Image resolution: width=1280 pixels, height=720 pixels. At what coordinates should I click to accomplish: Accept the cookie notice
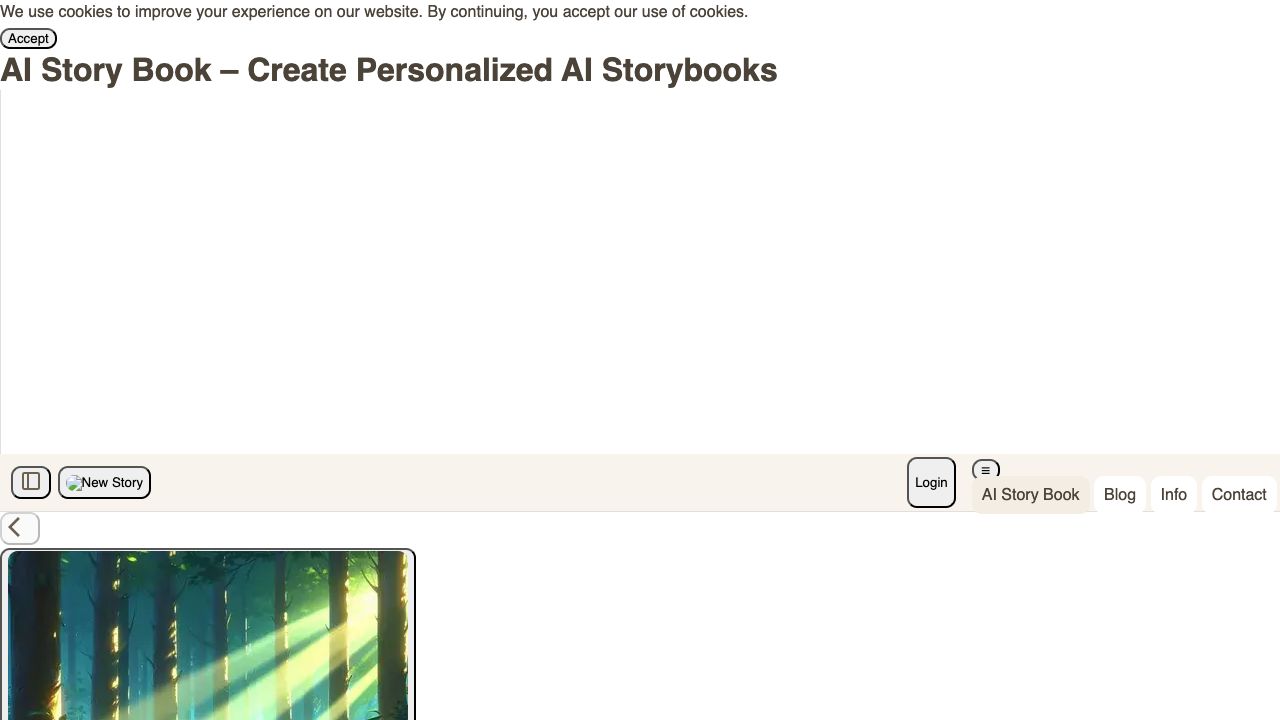coord(28,38)
